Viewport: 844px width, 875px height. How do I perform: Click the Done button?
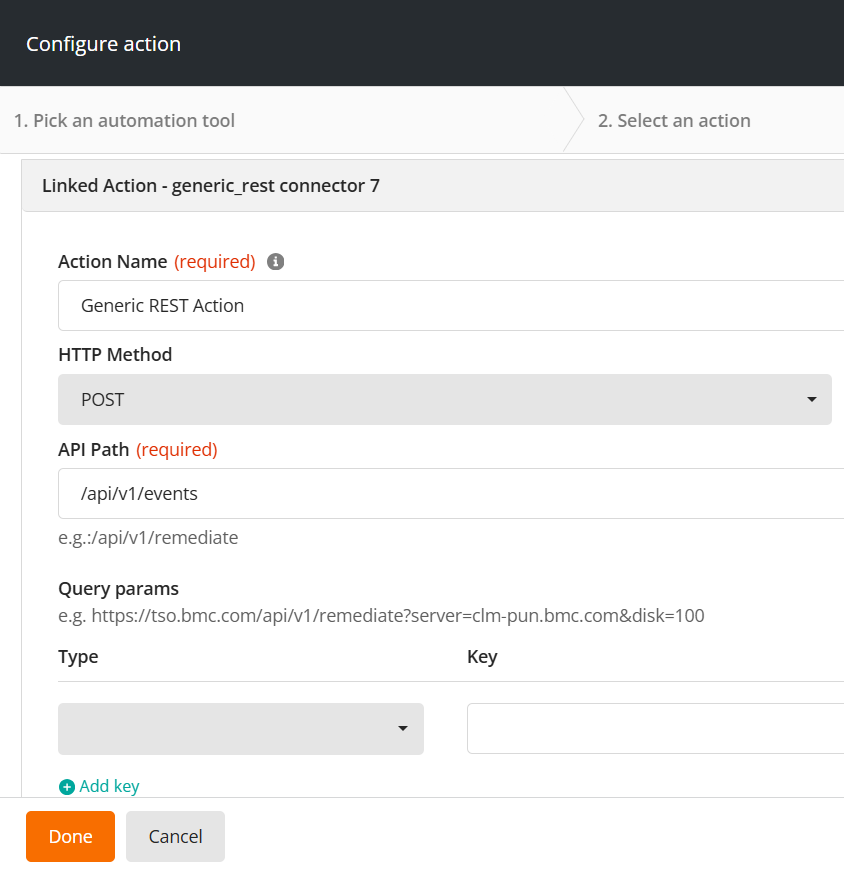[70, 836]
